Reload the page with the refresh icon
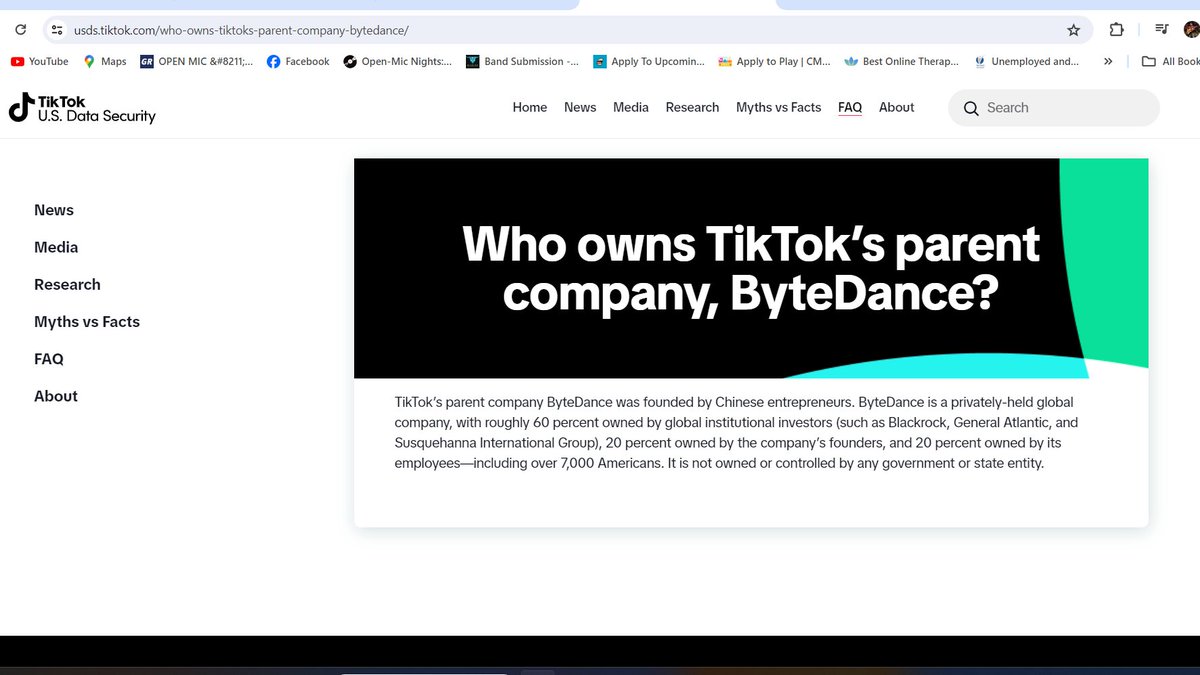 point(20,30)
